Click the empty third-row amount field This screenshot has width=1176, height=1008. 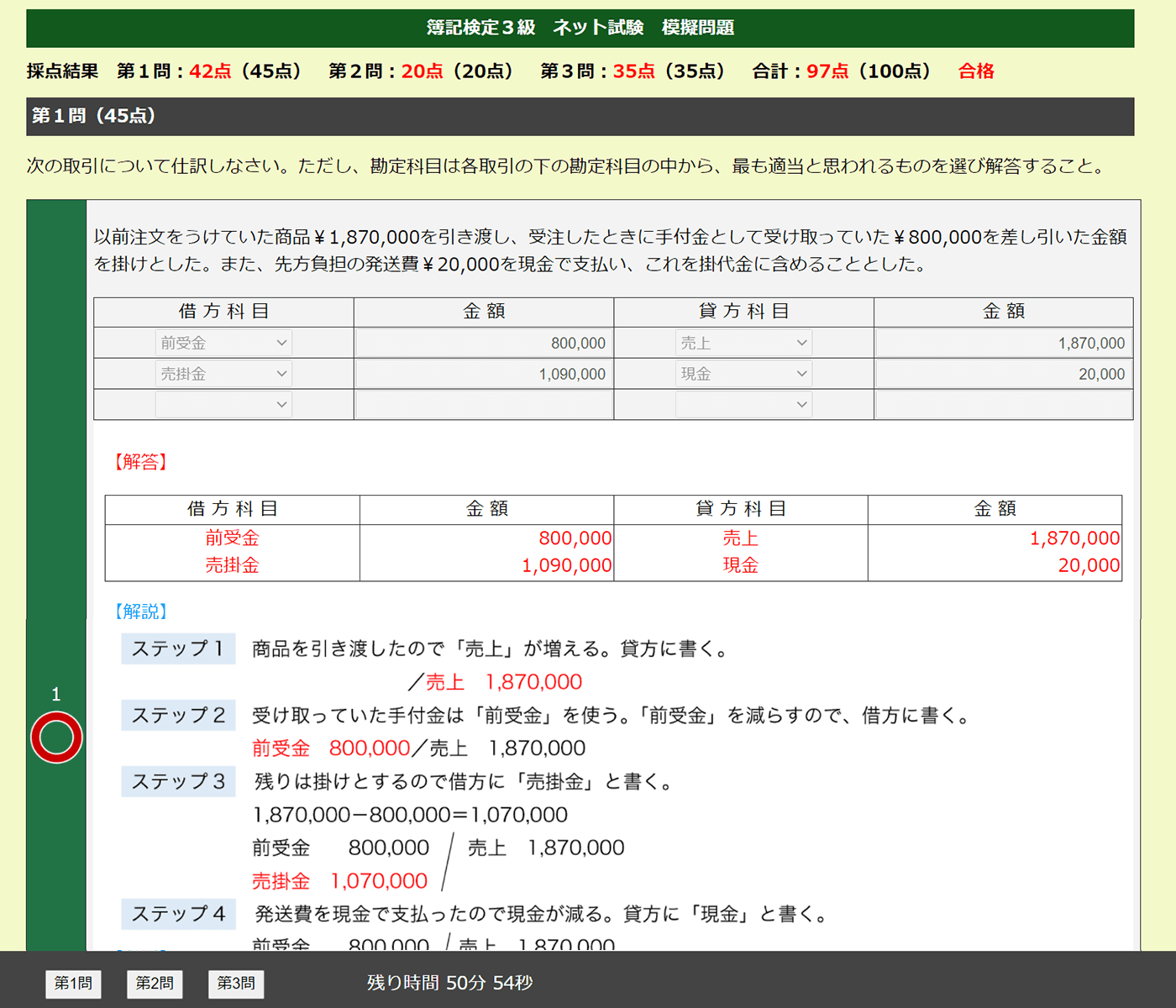tap(484, 404)
